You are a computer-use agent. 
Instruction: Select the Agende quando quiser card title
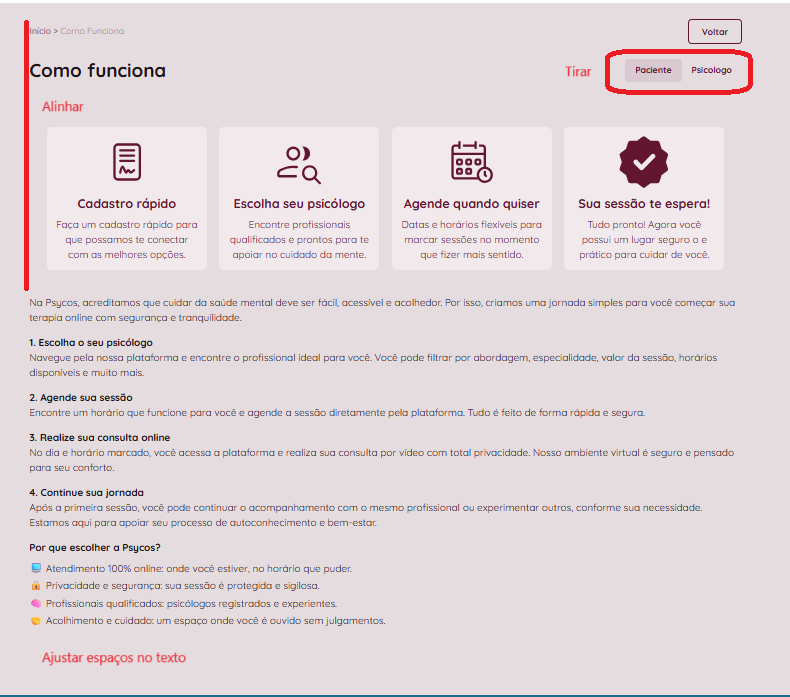tap(471, 204)
